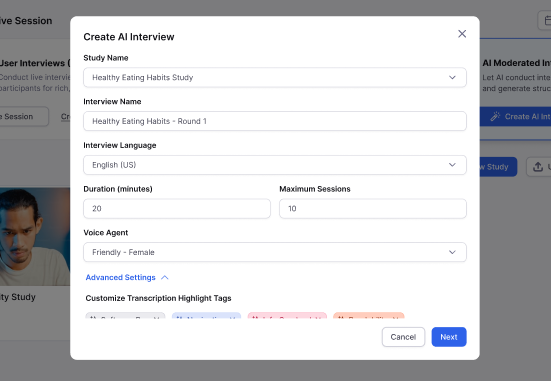Click 'Customize Transcription Highlight Tags' heading
Screen dimensions: 551x381
[x=158, y=298]
